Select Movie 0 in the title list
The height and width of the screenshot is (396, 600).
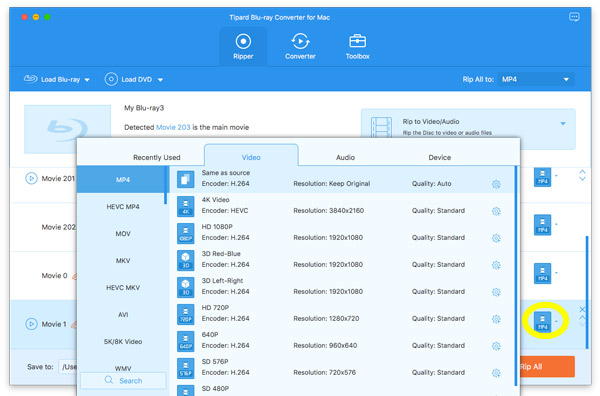click(54, 275)
